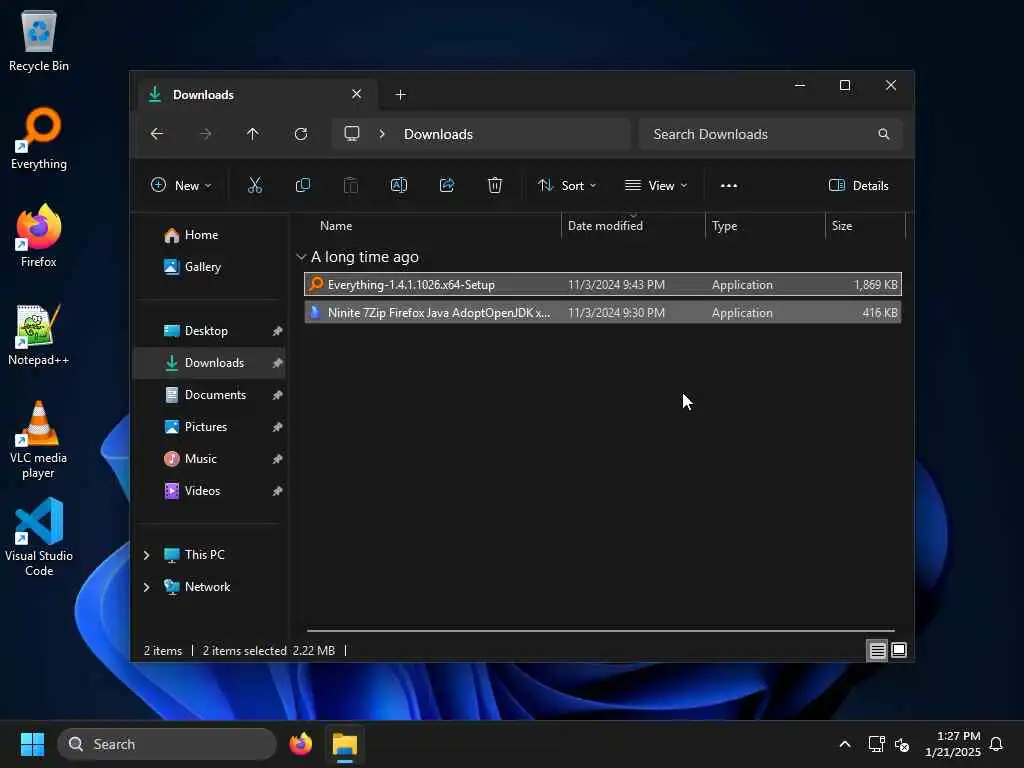The image size is (1024, 768).
Task: Select the Visual Studio Code shortcut
Action: click(39, 537)
